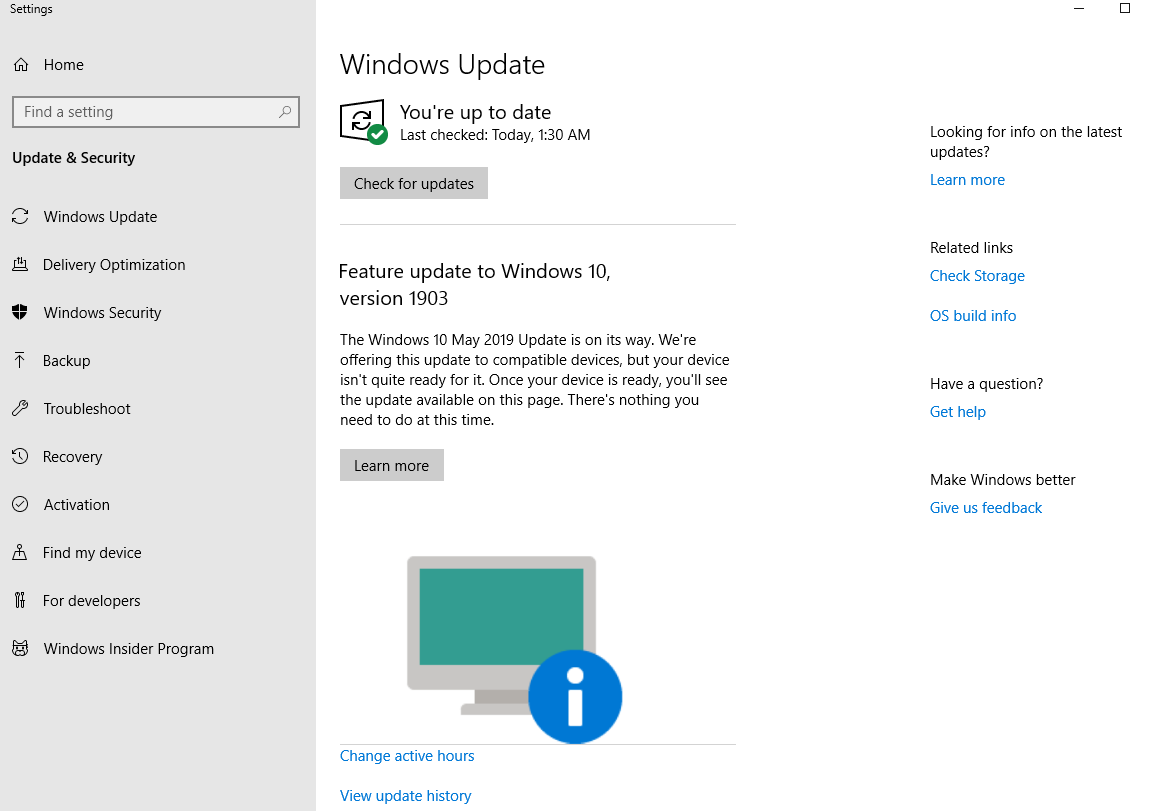The image size is (1166, 811).
Task: Open OS build info link
Action: coord(973,316)
